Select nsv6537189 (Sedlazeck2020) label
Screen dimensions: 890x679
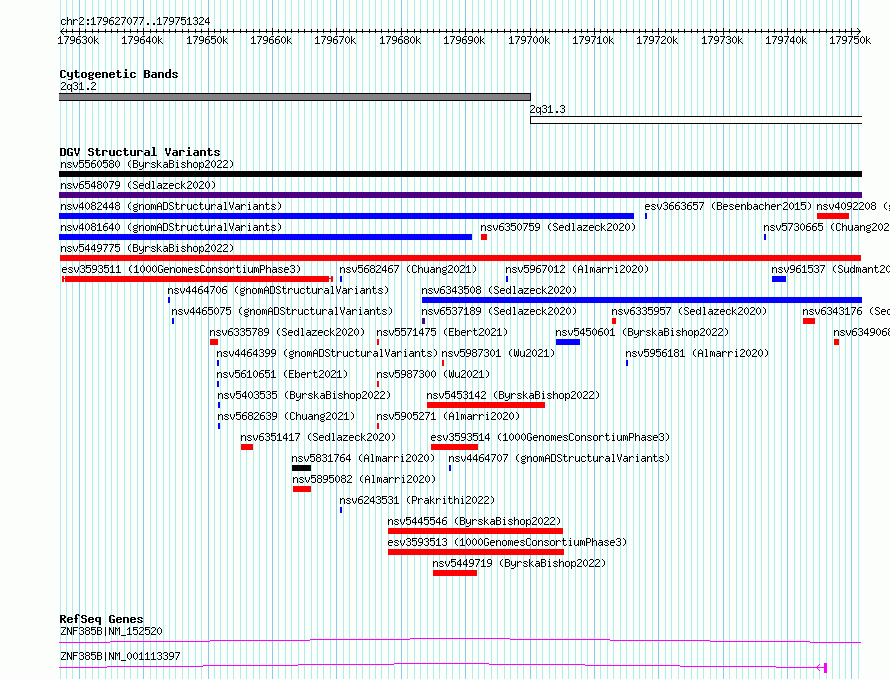pyautogui.click(x=499, y=311)
